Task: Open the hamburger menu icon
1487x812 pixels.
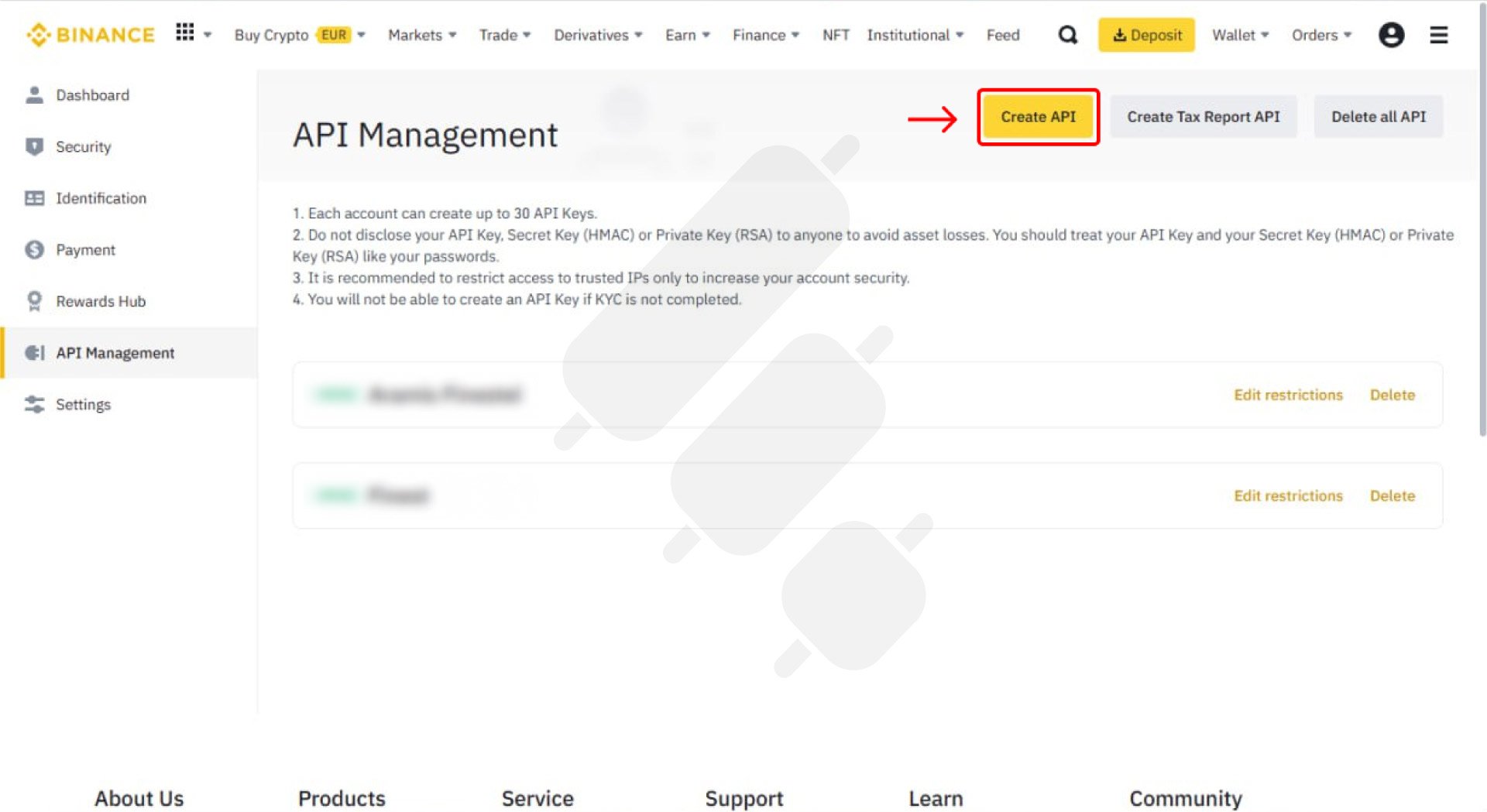Action: (1438, 35)
